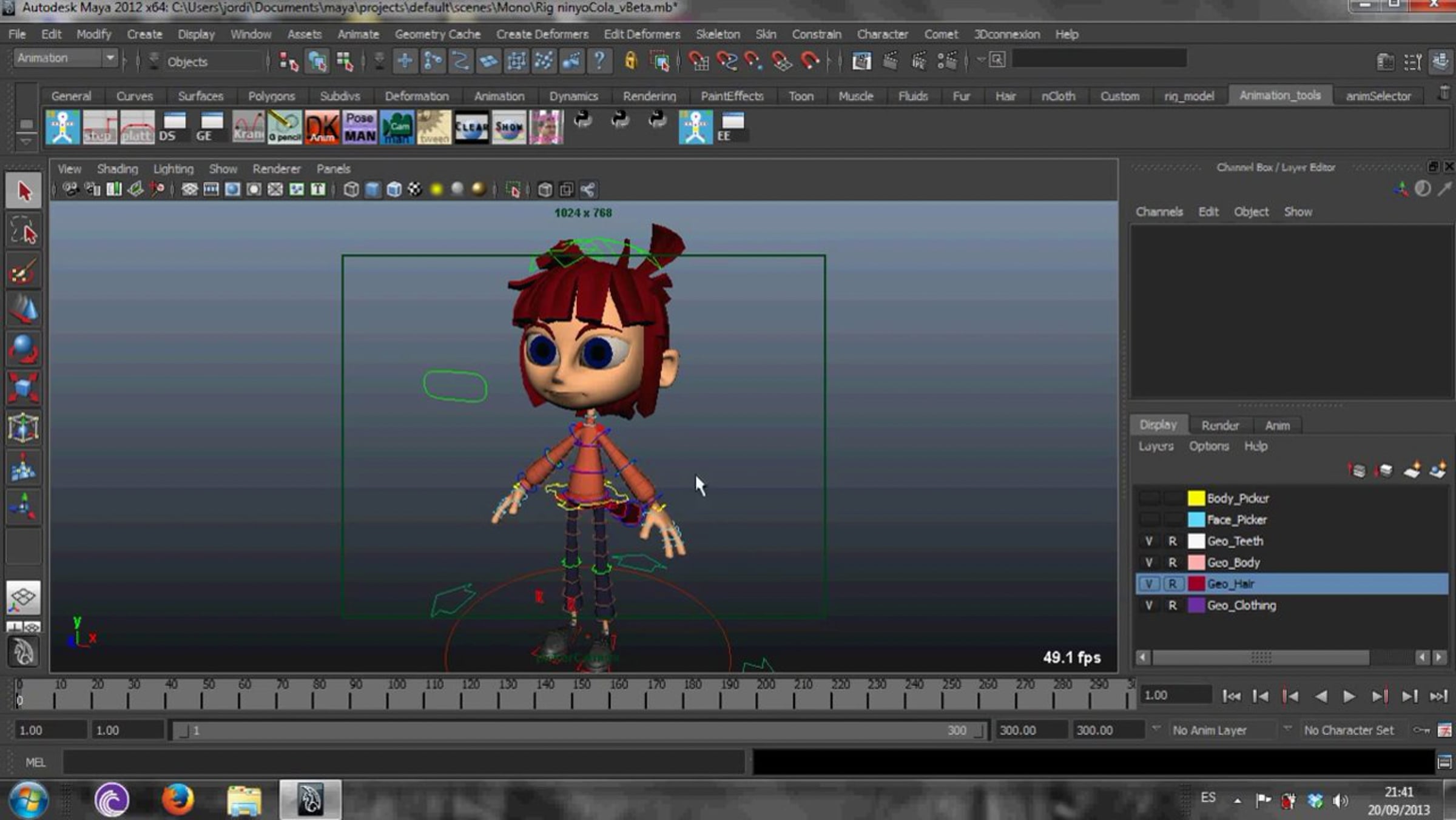Image resolution: width=1456 pixels, height=820 pixels.
Task: Jump to end of playback range
Action: click(1438, 696)
